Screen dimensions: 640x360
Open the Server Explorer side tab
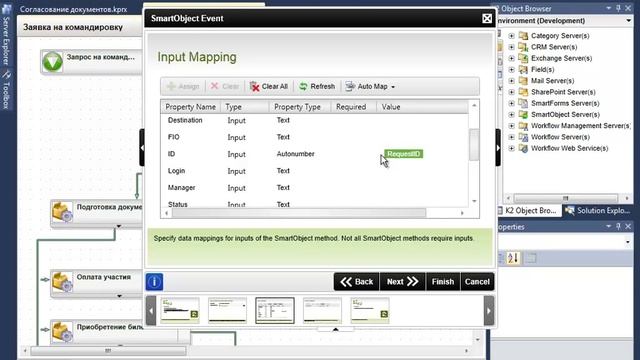(6, 36)
